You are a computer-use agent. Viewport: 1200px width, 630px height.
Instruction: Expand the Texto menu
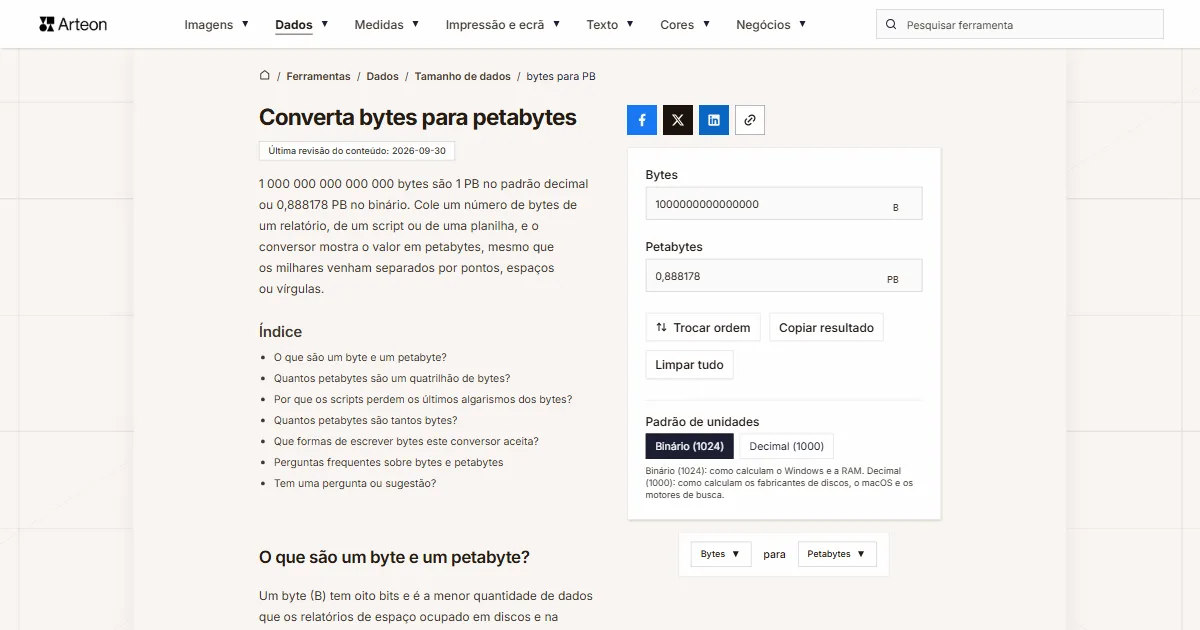coord(610,25)
